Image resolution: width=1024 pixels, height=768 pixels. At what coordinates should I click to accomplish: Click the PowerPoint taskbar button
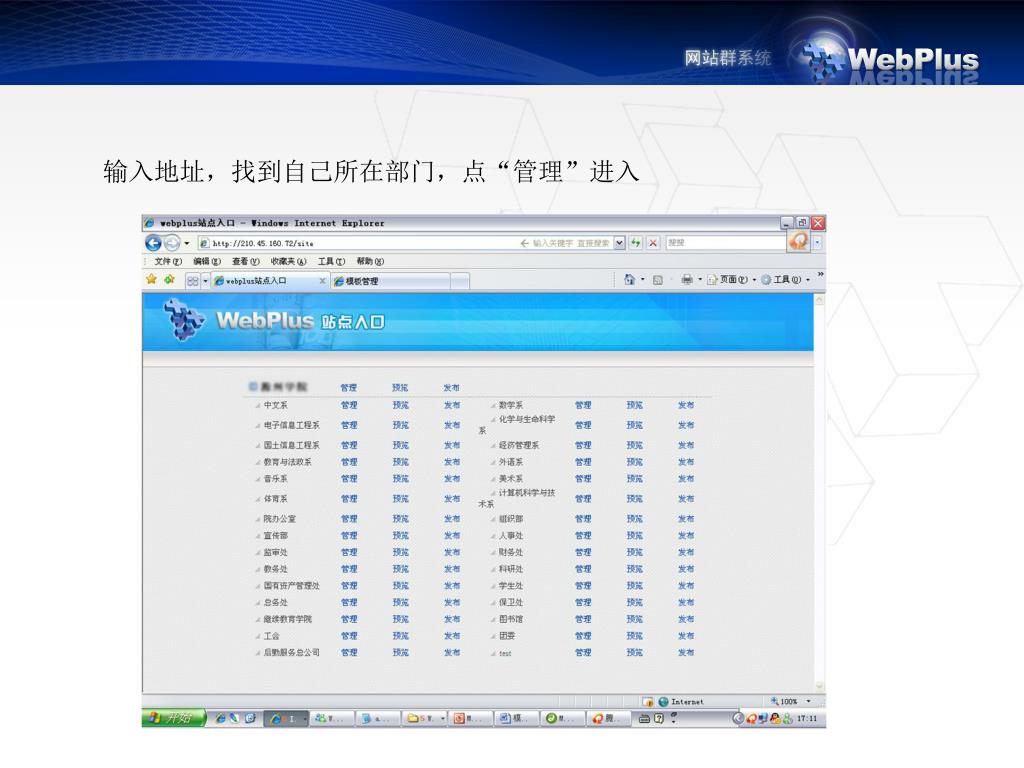click(471, 718)
